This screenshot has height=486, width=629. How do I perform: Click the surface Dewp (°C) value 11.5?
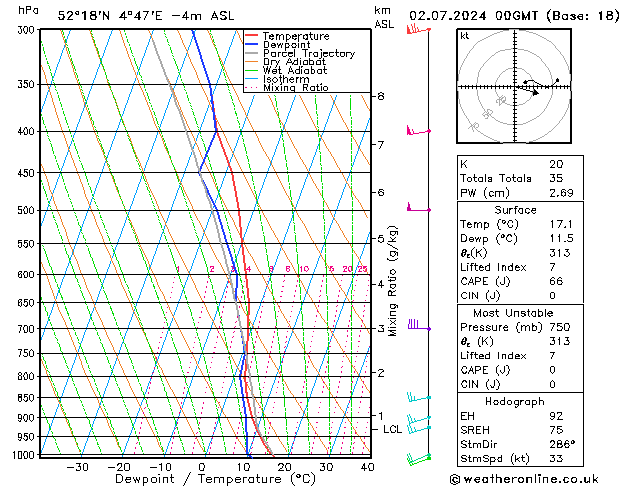(561, 238)
